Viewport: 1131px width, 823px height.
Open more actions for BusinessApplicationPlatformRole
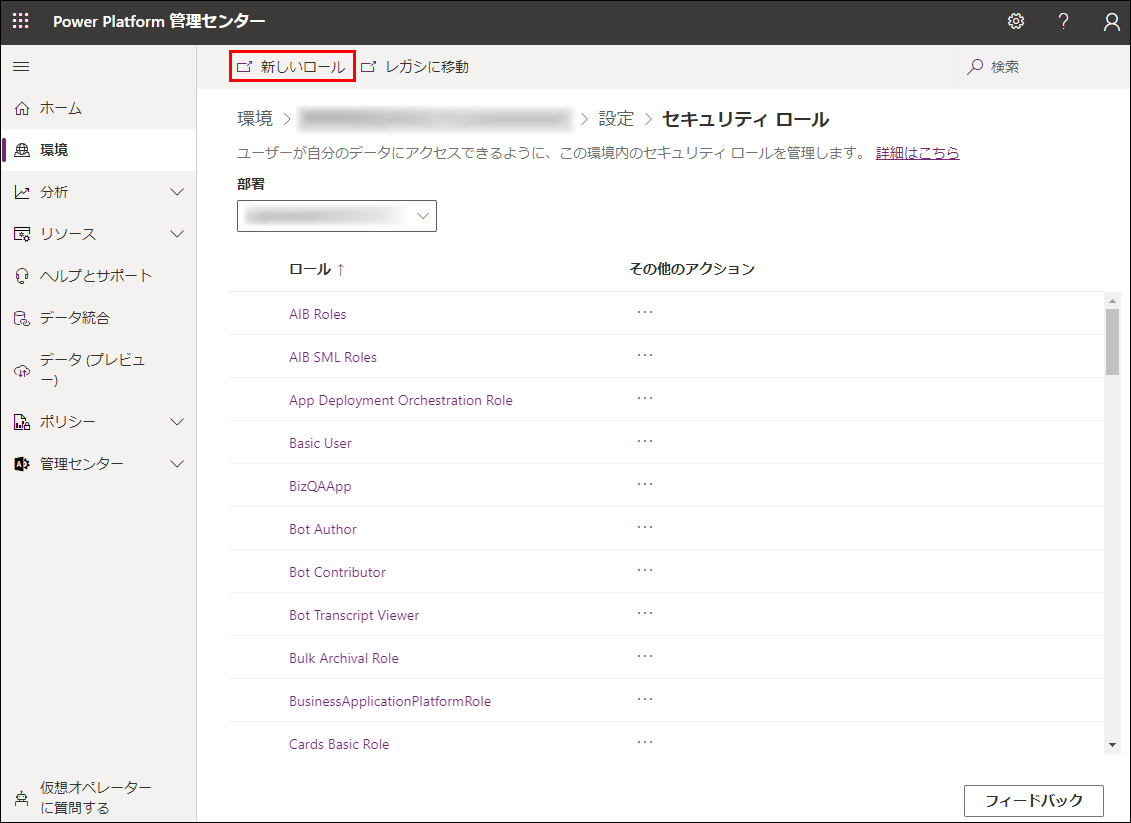click(x=645, y=700)
